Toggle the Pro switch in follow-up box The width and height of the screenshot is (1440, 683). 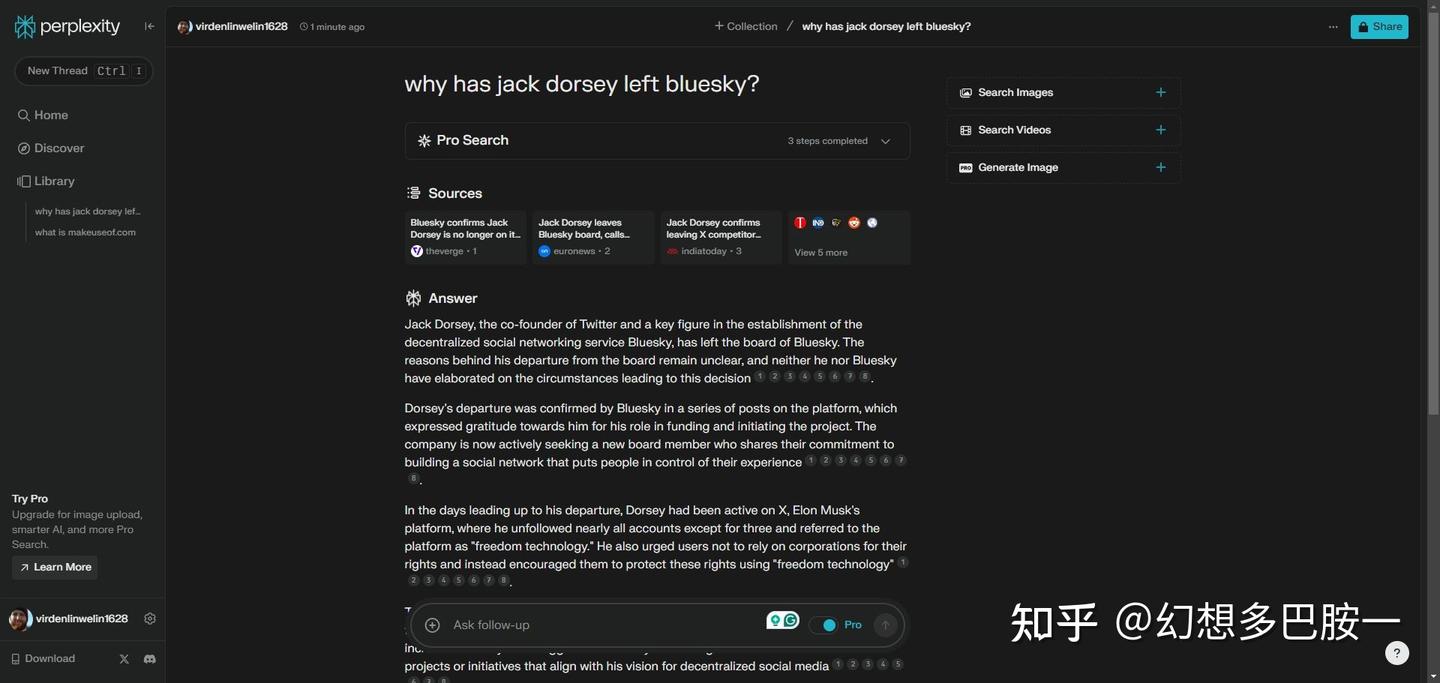tap(826, 625)
